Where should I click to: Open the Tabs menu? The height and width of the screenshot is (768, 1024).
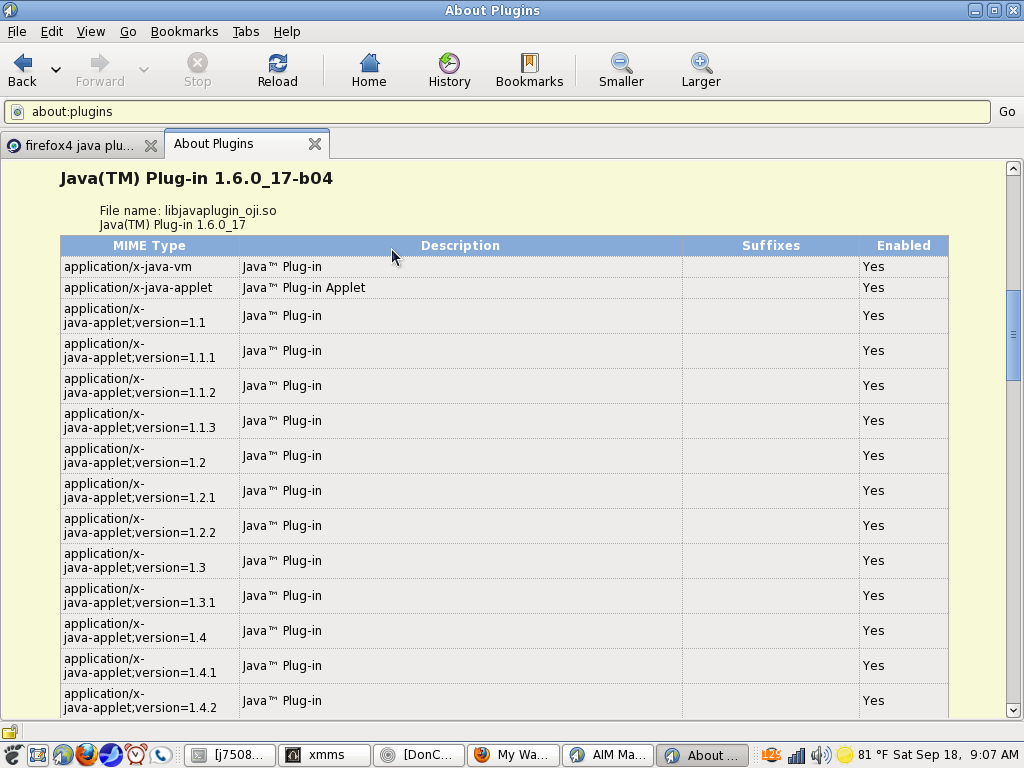[245, 32]
